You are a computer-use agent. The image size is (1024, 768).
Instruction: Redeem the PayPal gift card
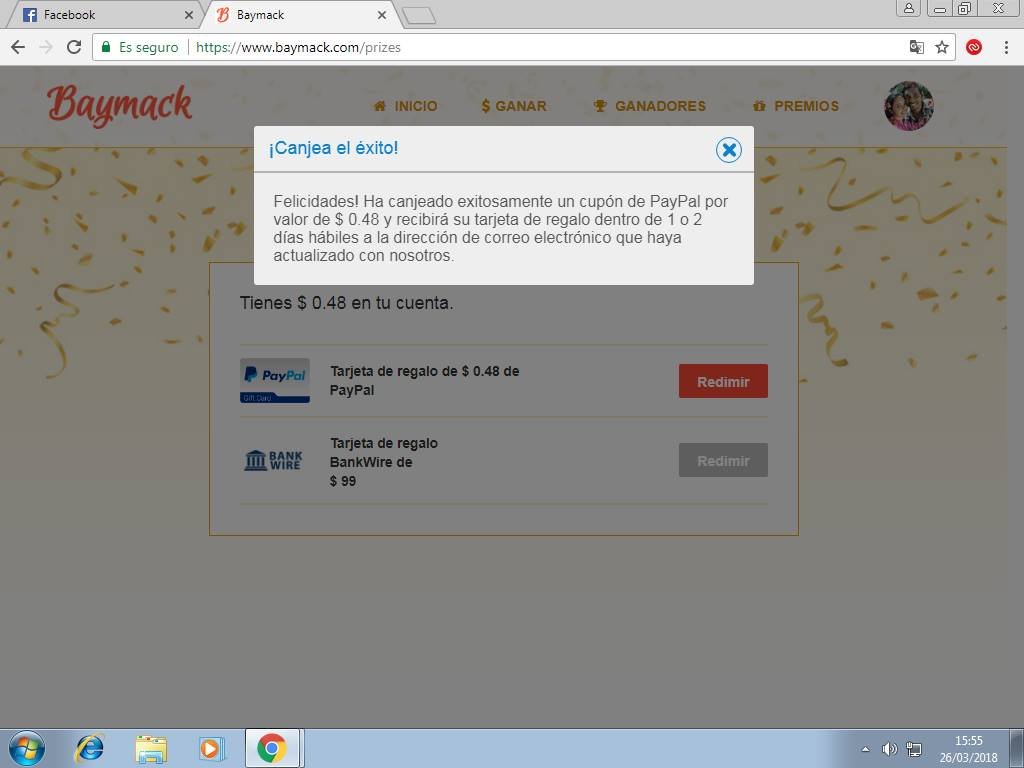click(723, 381)
